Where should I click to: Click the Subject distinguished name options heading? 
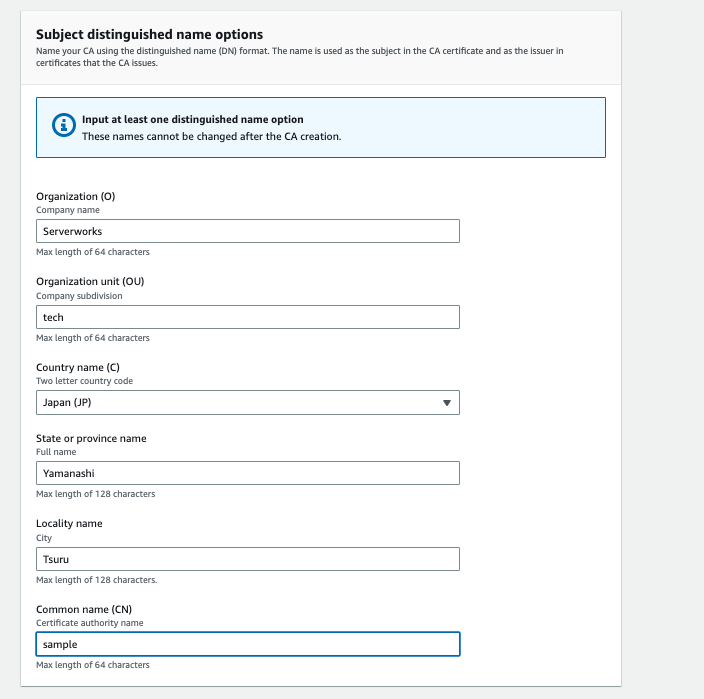pos(150,35)
